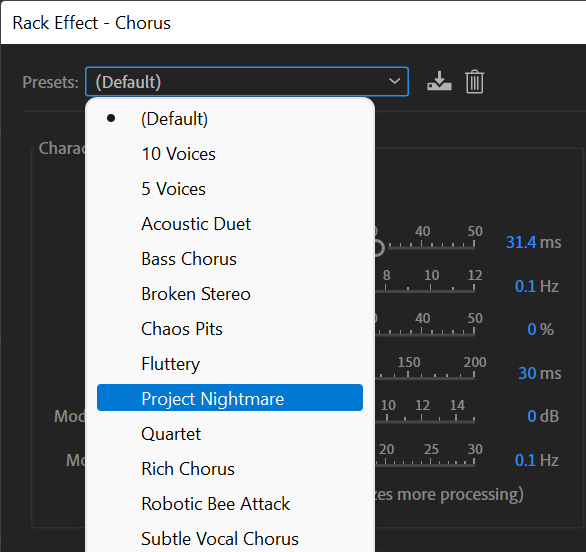The height and width of the screenshot is (552, 586).
Task: Pick the Robotic Bee Attack preset
Action: tap(230, 504)
